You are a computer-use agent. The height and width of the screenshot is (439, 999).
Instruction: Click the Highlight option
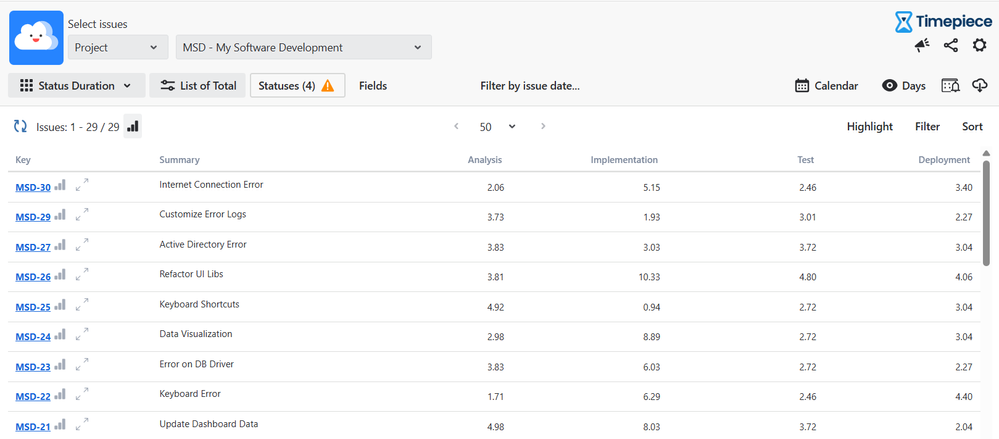pos(870,126)
